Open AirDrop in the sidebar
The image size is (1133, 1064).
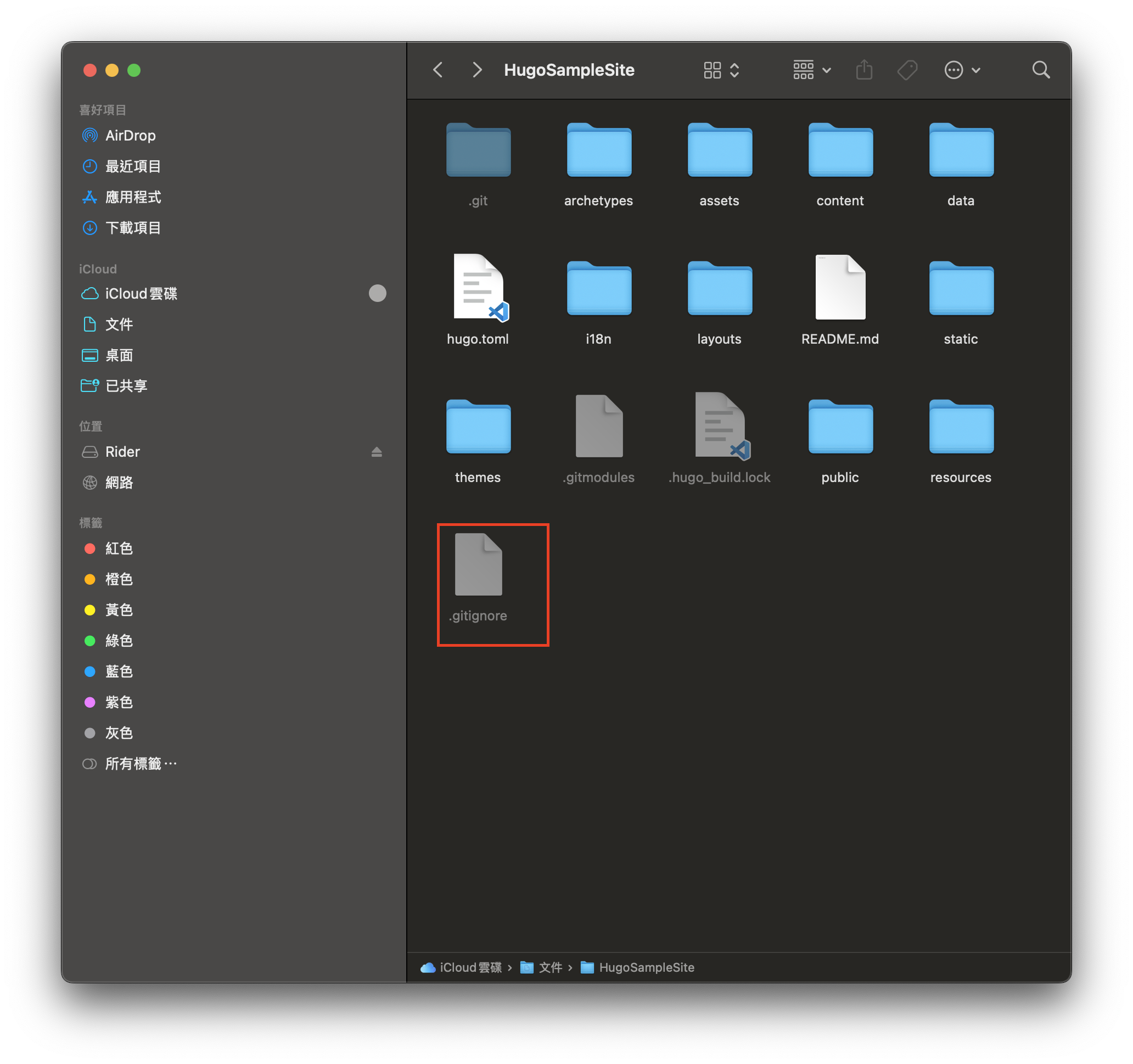[x=234, y=136]
